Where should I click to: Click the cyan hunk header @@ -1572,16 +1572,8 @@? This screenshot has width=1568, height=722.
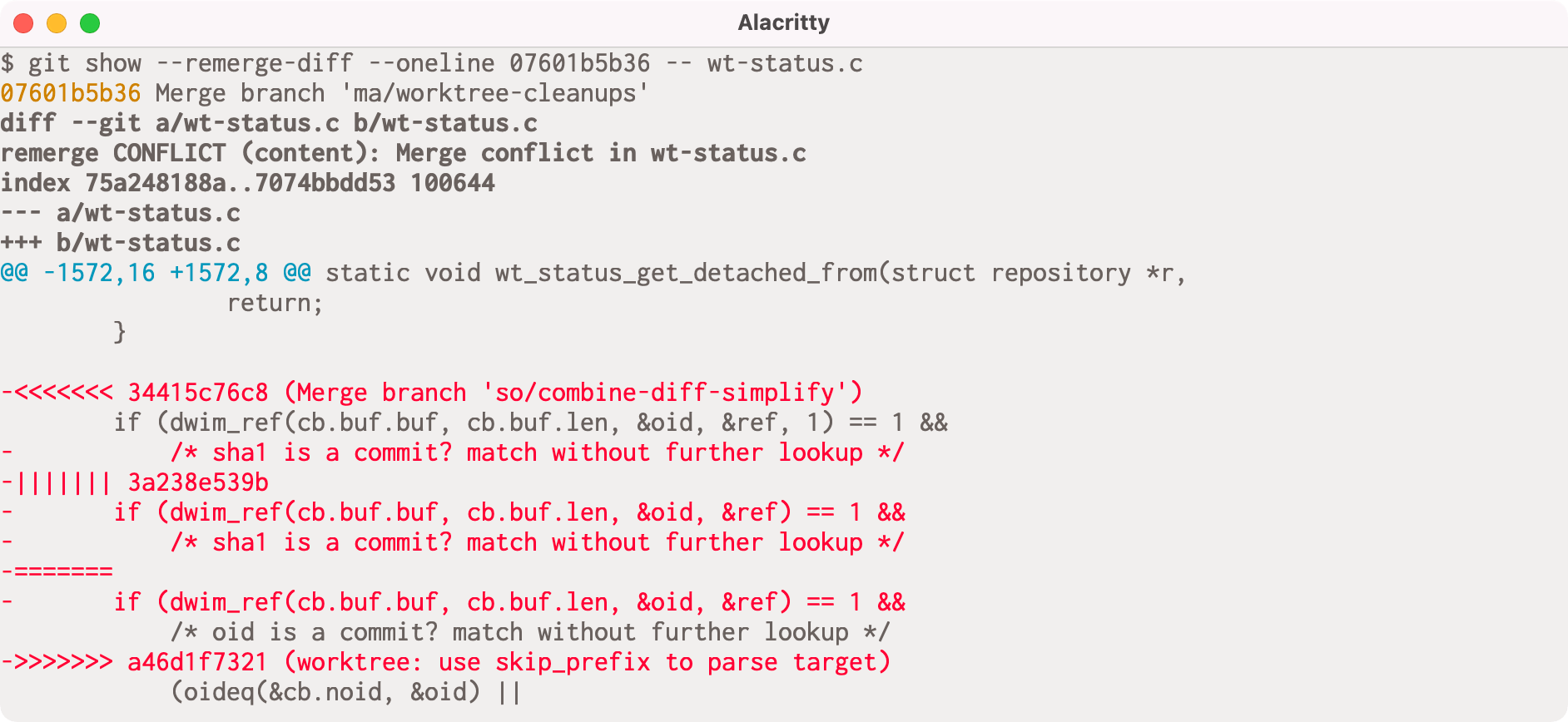pyautogui.click(x=156, y=273)
